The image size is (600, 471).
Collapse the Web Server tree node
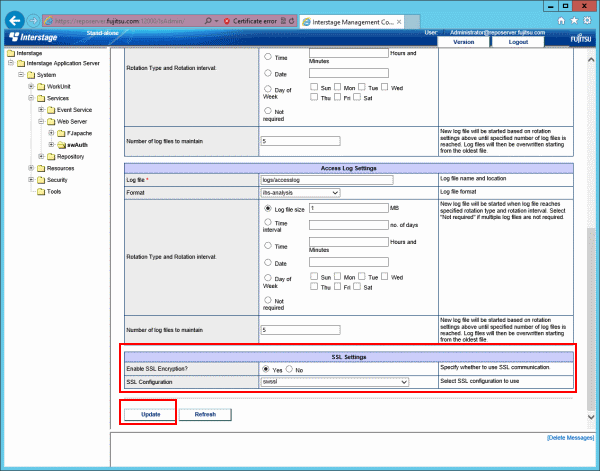tap(41, 121)
